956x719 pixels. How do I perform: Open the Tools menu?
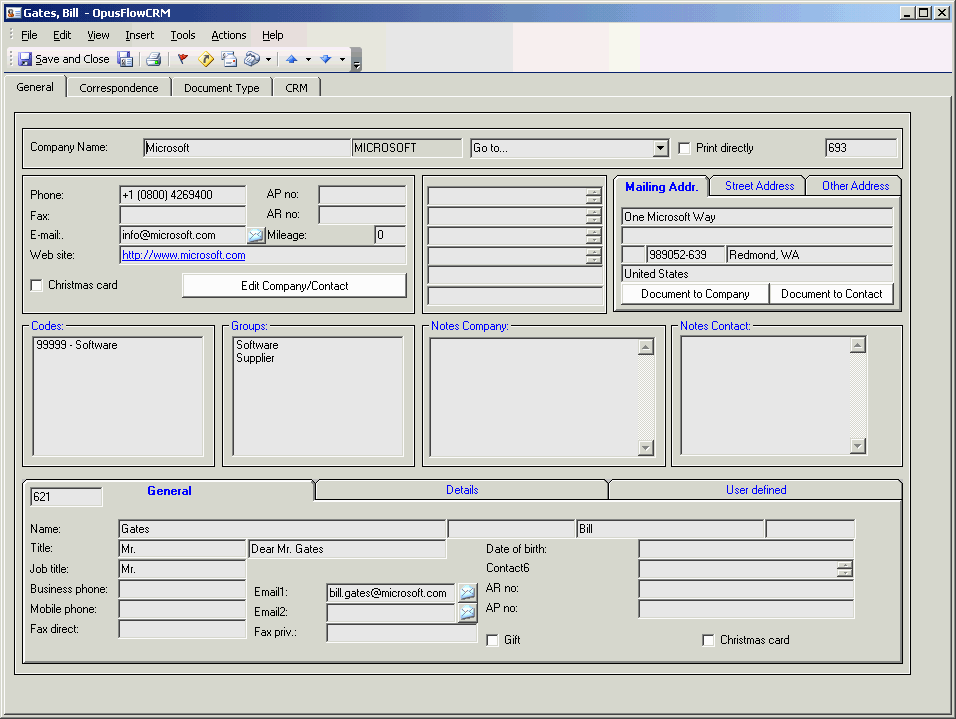183,35
